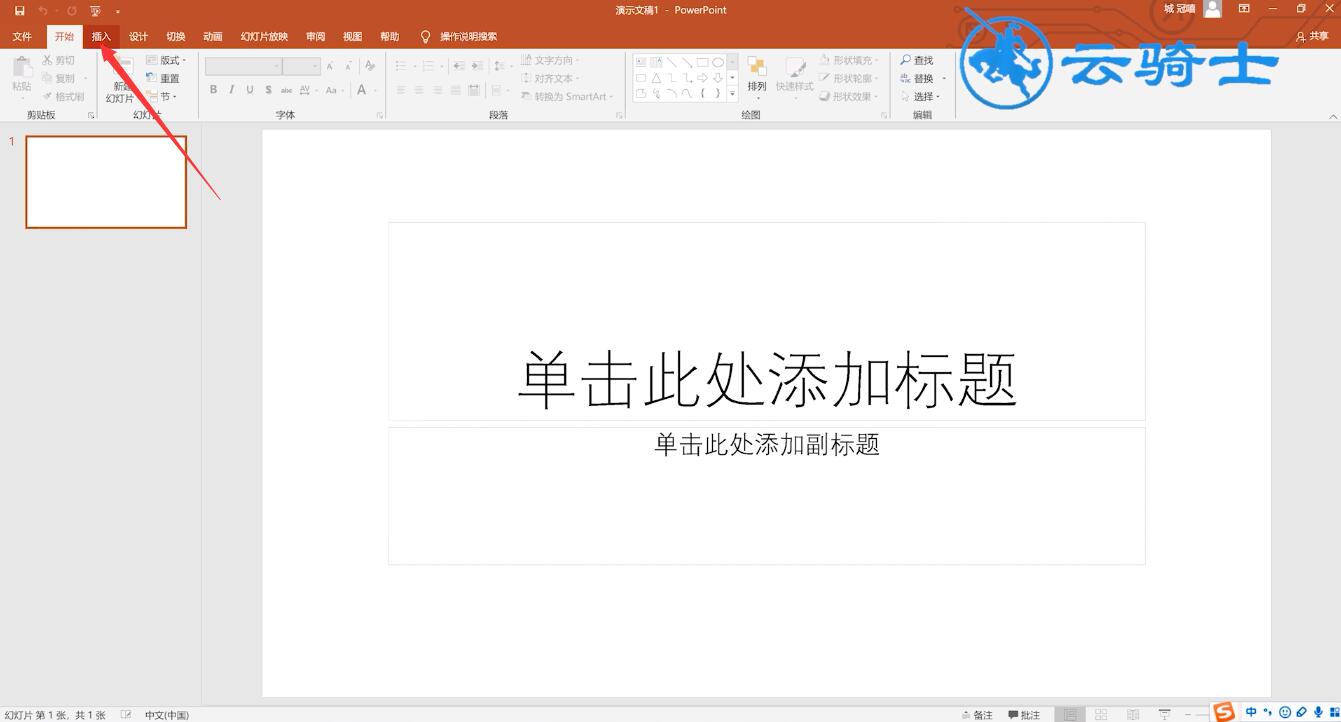Click the Save icon in quick access toolbar
Screen dimensions: 1341x722
pyautogui.click(x=19, y=10)
